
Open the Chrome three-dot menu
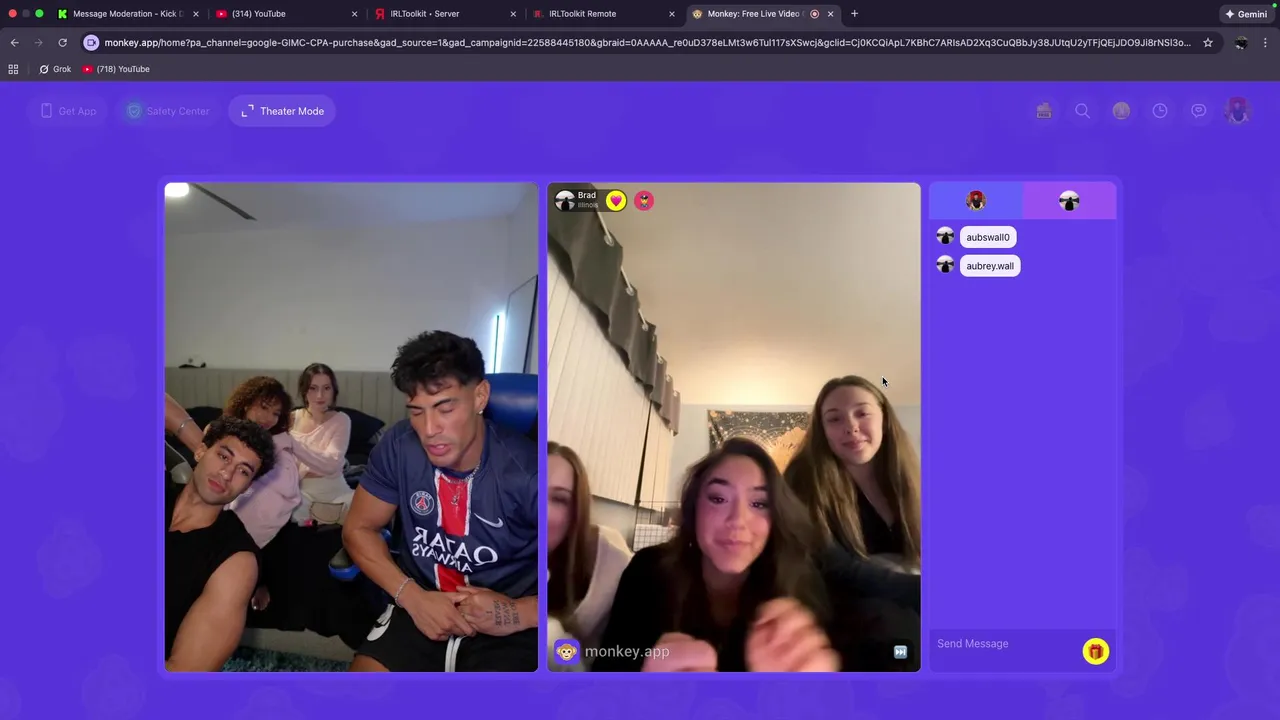tap(1266, 43)
